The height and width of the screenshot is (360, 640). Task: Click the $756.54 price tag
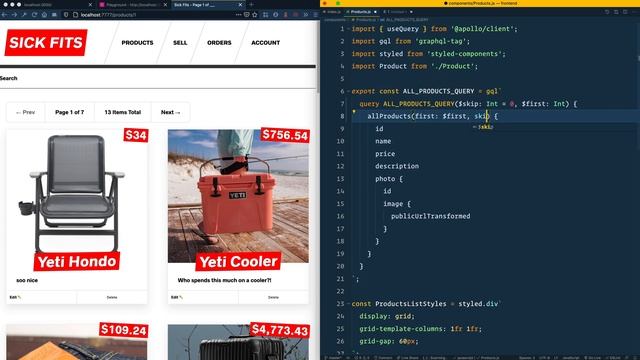coord(285,135)
